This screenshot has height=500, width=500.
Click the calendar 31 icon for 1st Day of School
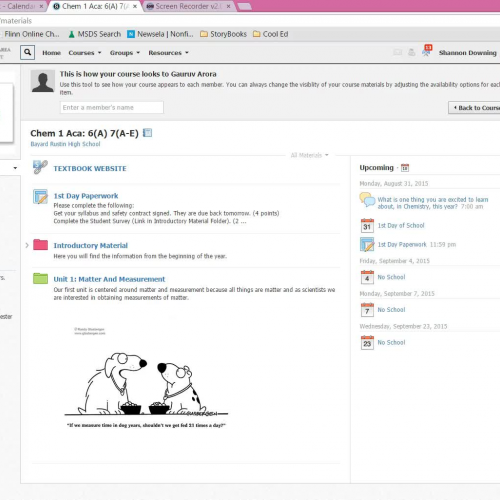367,225
